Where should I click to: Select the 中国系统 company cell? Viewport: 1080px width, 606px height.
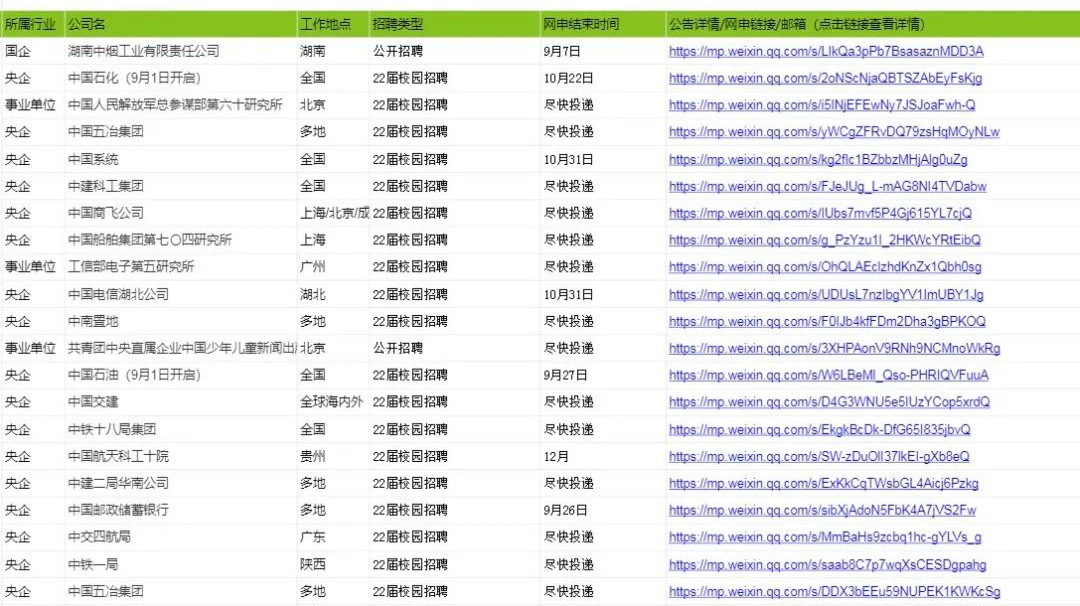(x=180, y=159)
